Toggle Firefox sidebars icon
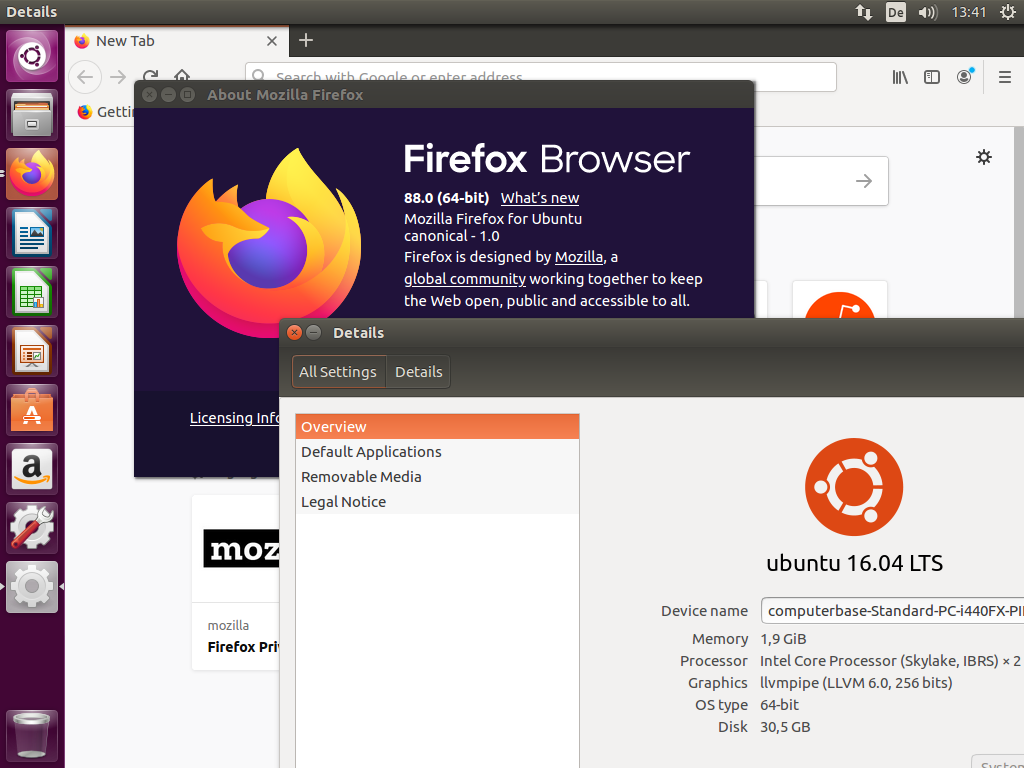 (x=932, y=77)
